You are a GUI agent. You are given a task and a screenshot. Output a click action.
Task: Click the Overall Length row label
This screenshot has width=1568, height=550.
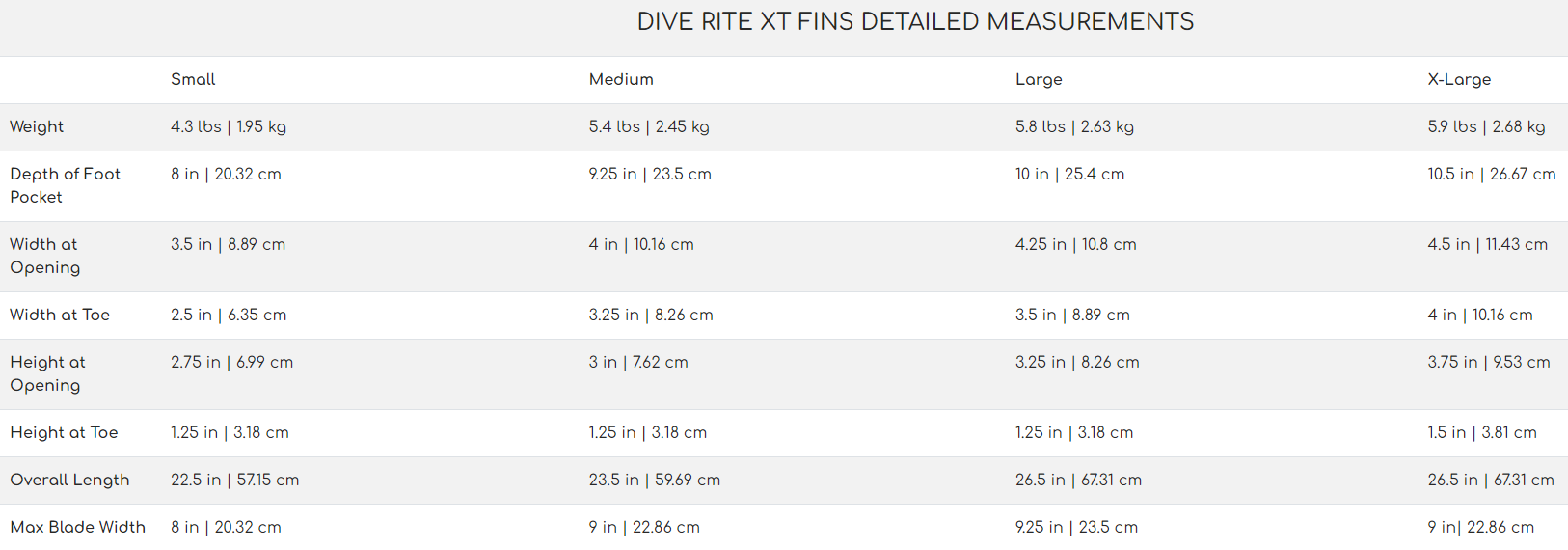[x=69, y=481]
